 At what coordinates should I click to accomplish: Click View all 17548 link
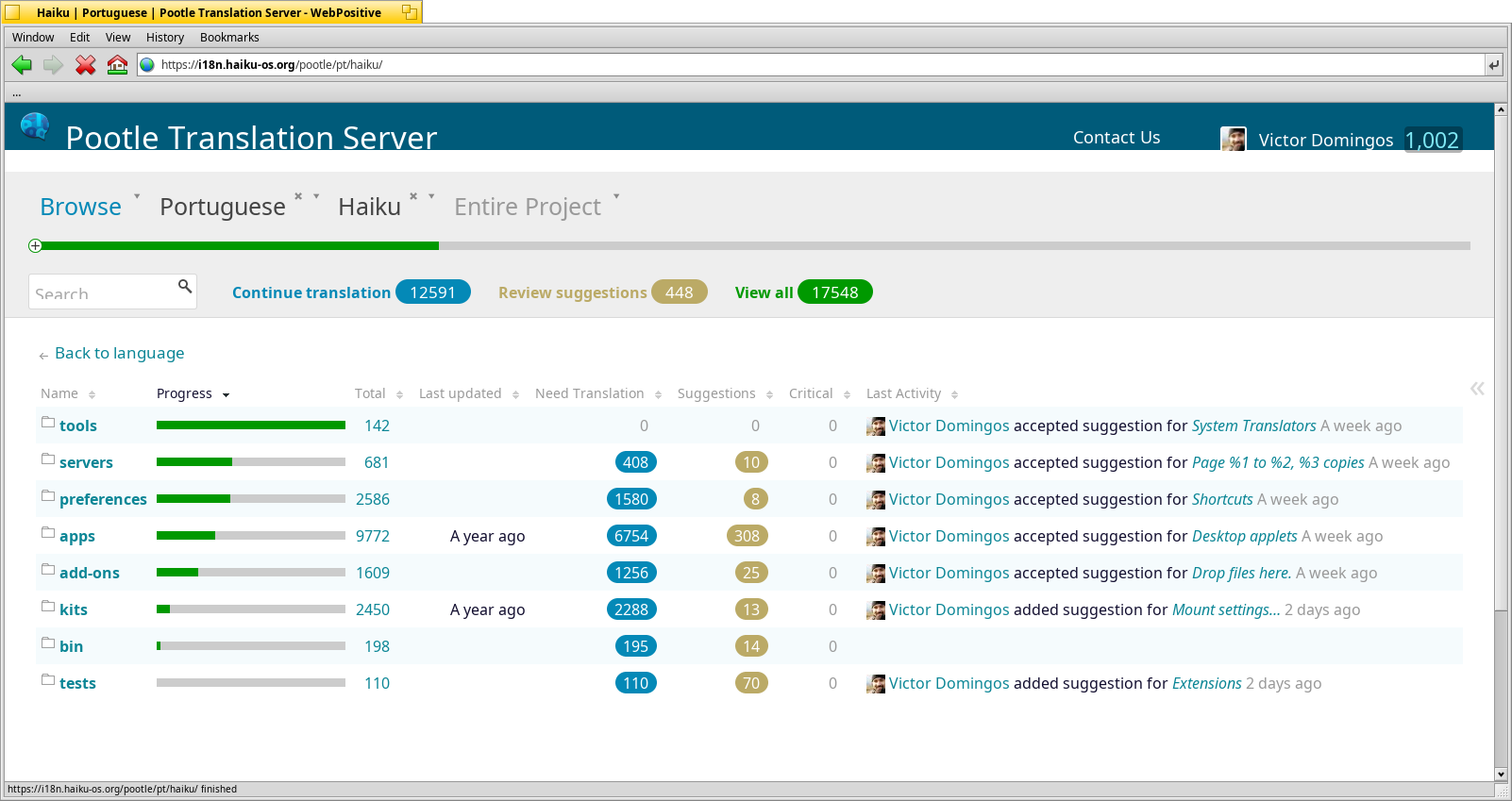pos(804,292)
